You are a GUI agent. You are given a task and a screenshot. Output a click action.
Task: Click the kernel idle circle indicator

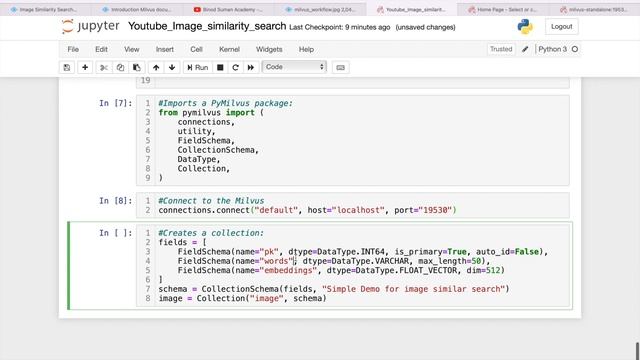(x=575, y=49)
